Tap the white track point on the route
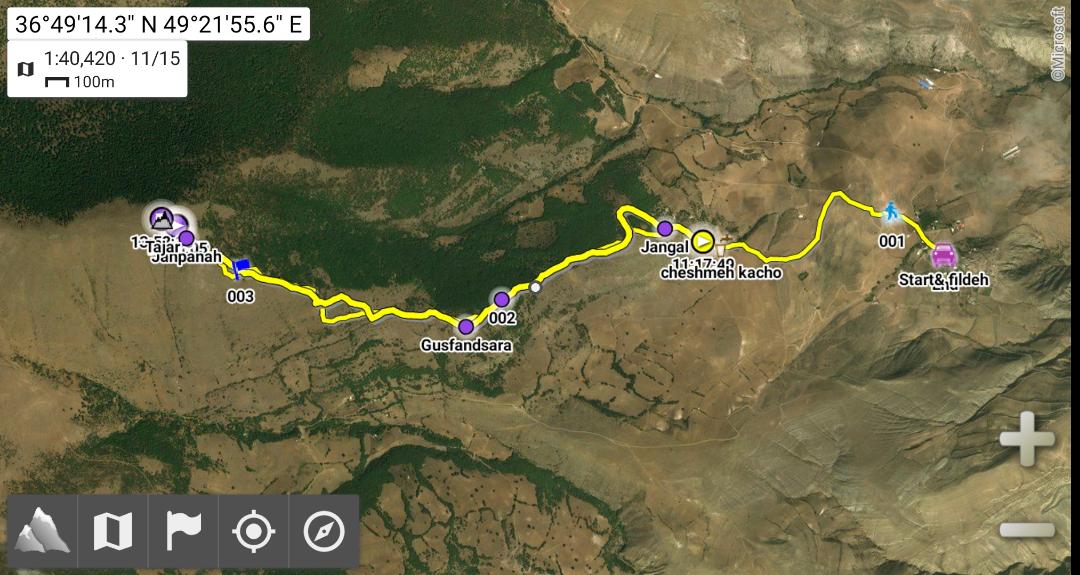This screenshot has width=1080, height=575. click(x=535, y=287)
